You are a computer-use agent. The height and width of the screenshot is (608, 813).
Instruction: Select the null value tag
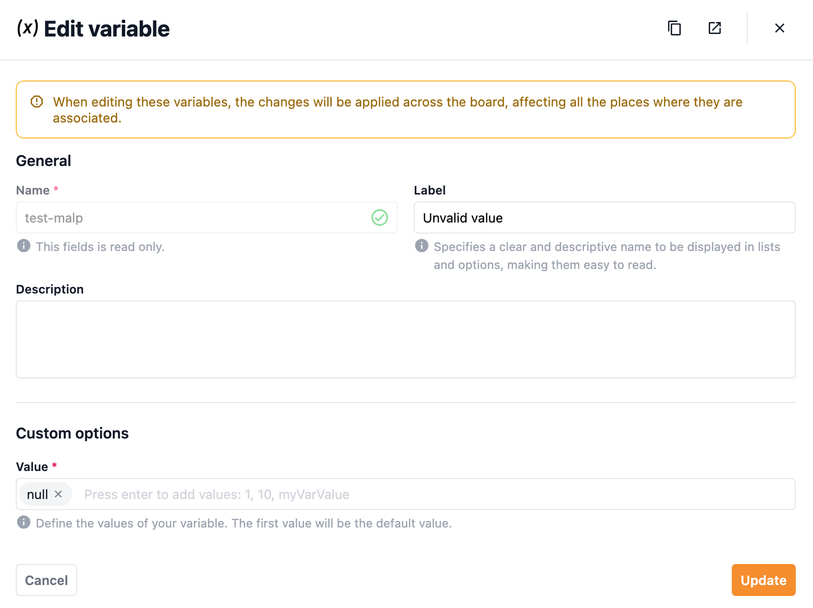point(37,494)
